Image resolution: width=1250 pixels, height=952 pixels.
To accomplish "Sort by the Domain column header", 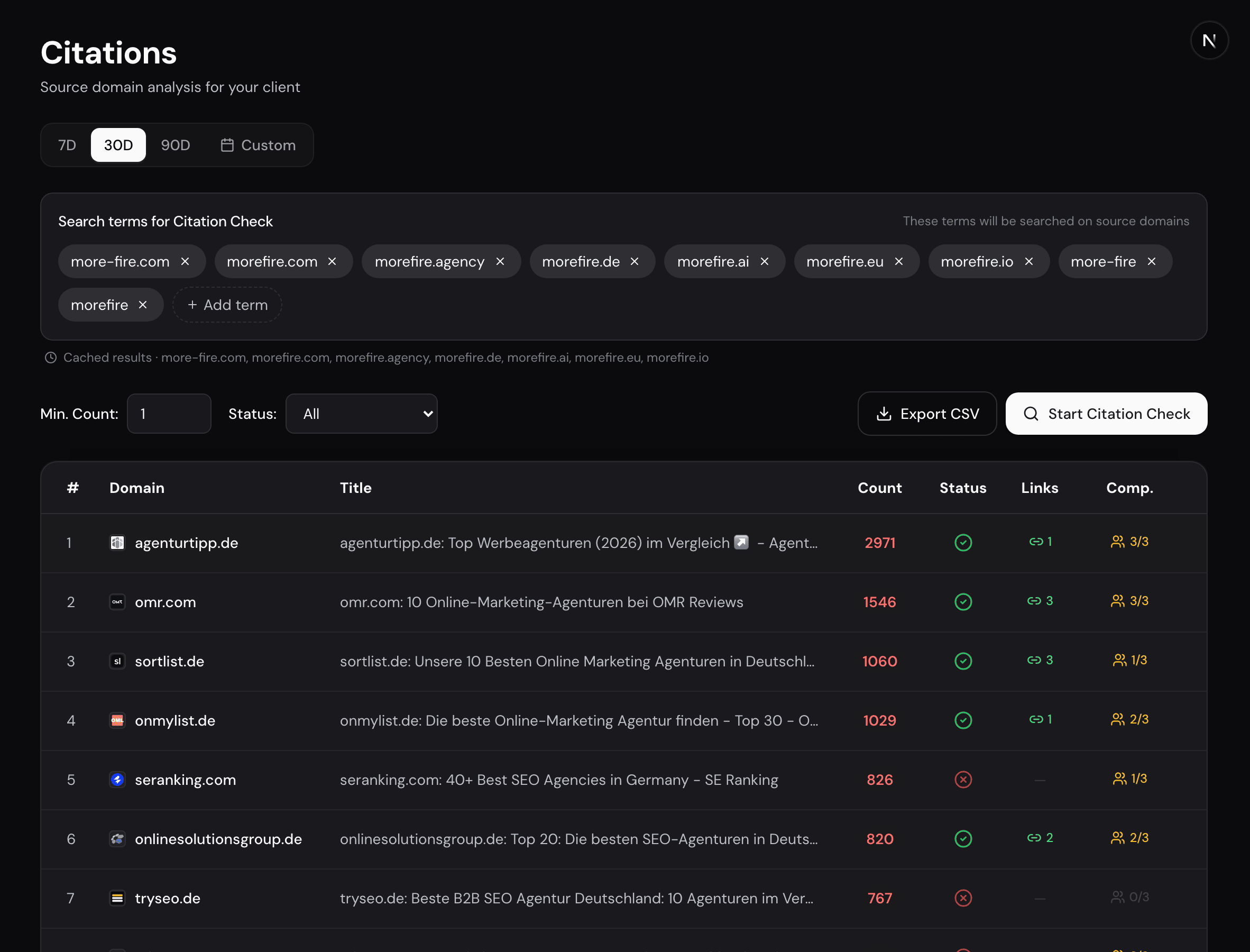I will [137, 488].
